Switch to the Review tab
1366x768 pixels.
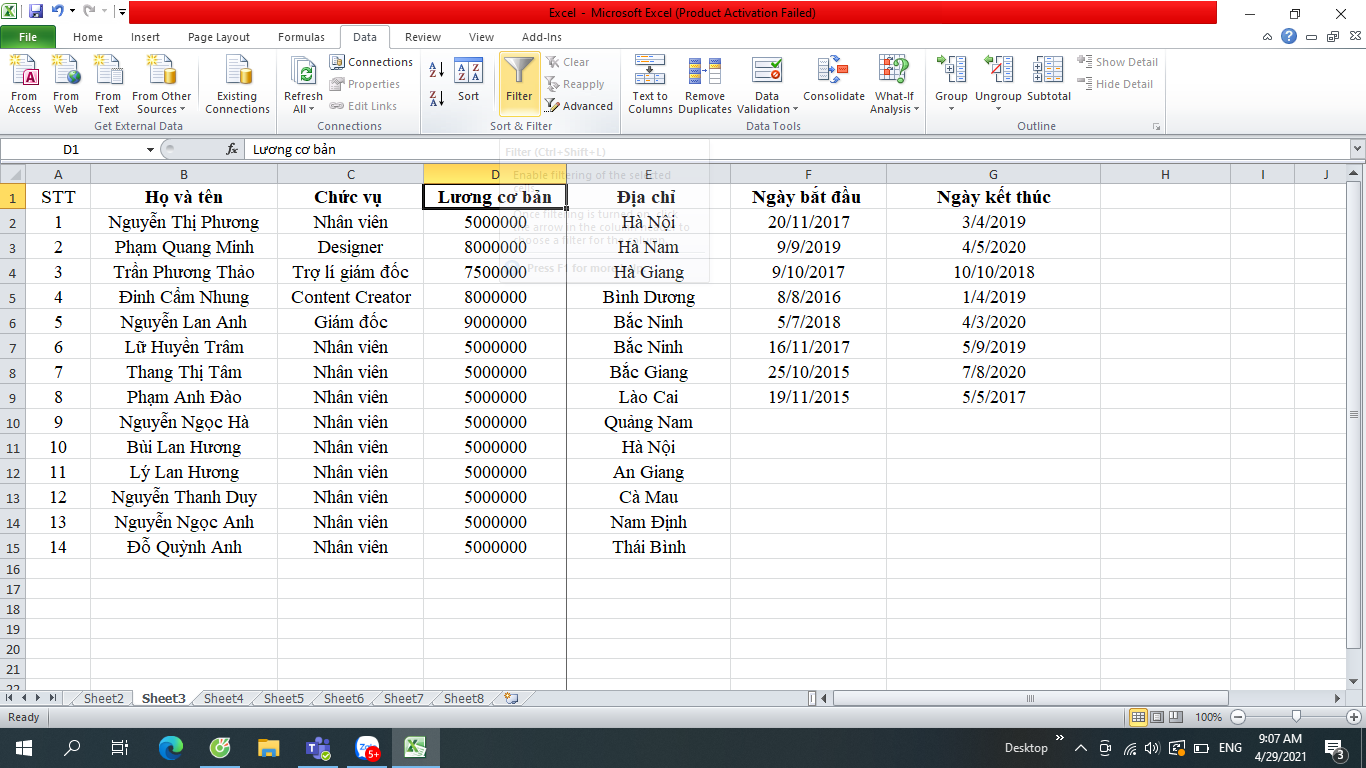coord(423,37)
